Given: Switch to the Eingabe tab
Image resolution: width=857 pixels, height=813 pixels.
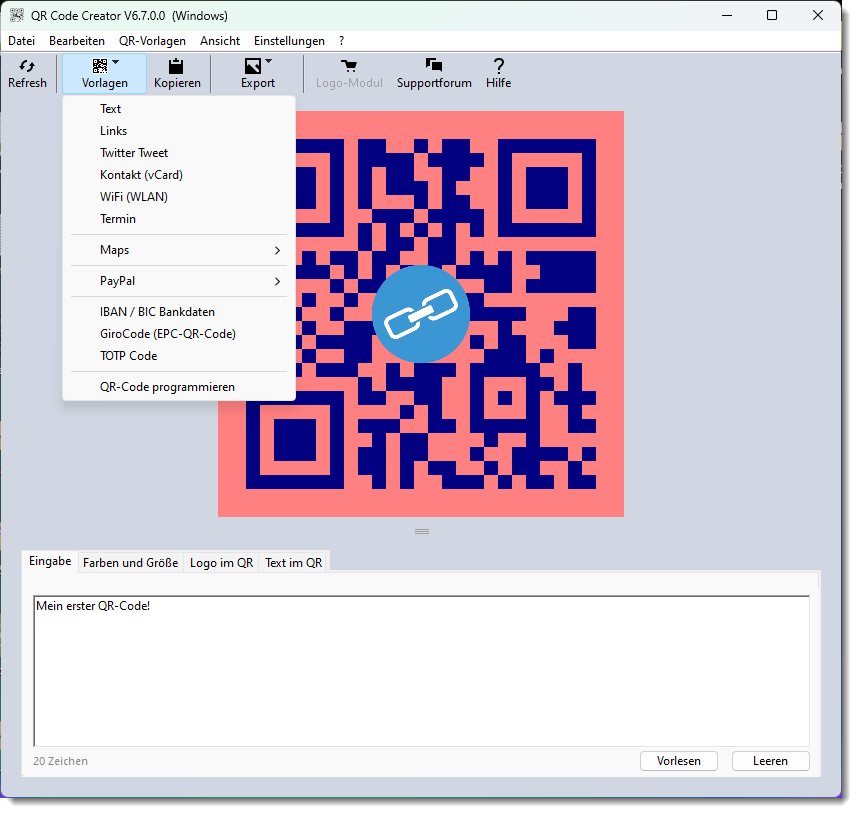Looking at the screenshot, I should (x=50, y=562).
